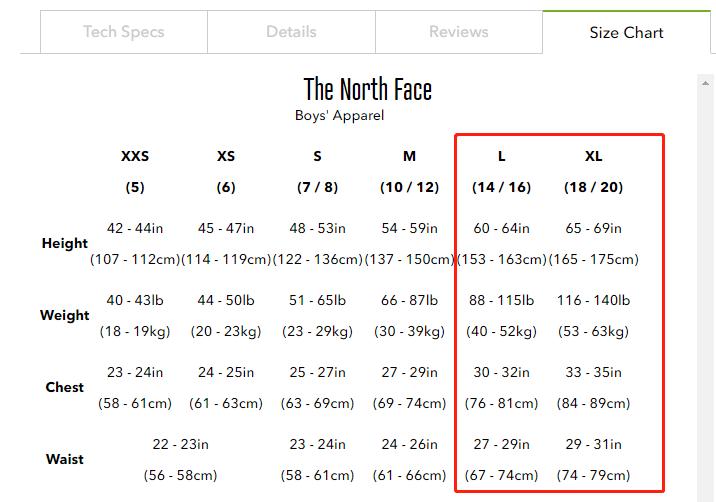This screenshot has width=716, height=502.
Task: Click the M size column header
Action: (410, 156)
